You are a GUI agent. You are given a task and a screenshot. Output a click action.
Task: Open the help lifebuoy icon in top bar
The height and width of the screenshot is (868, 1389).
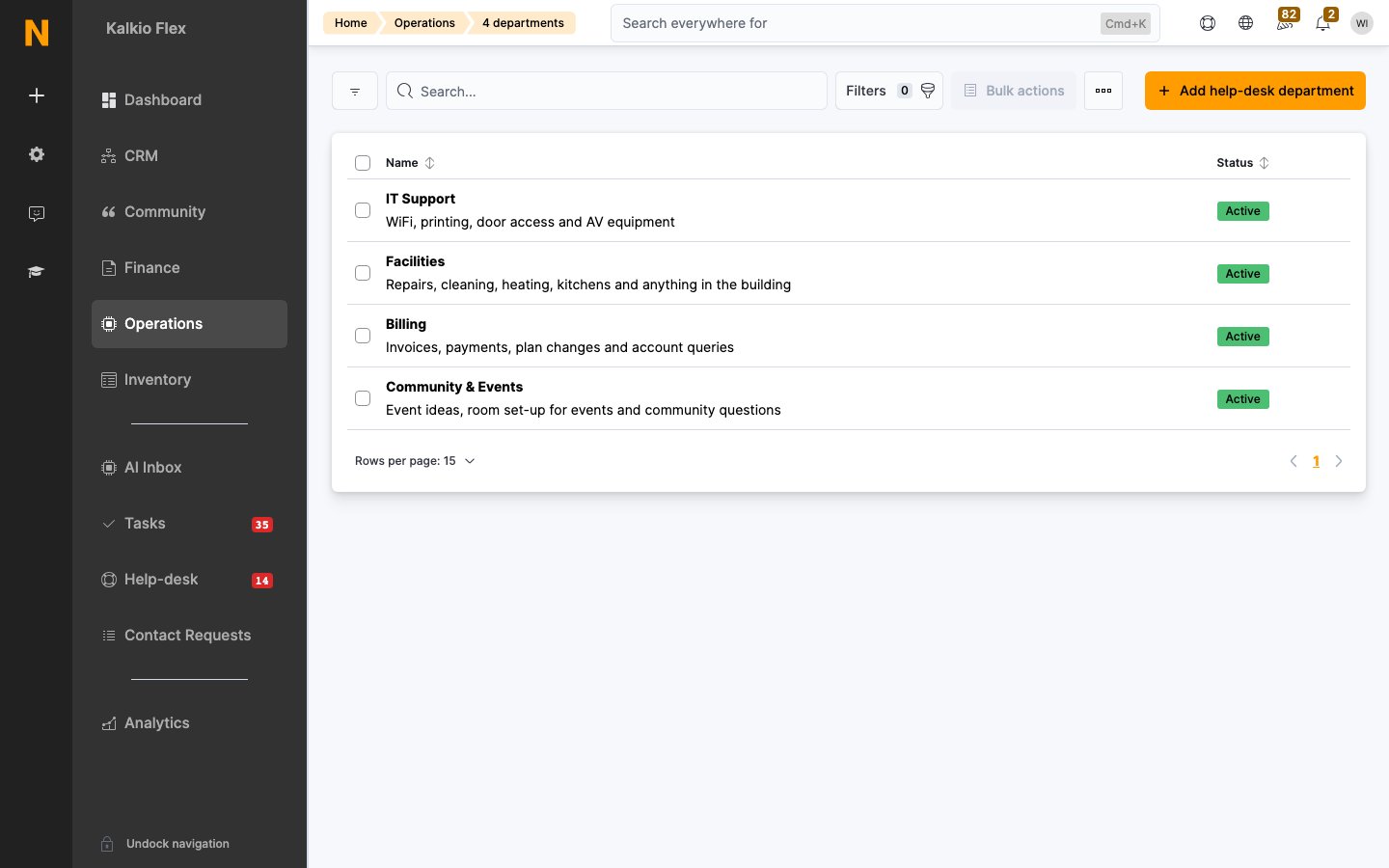[x=1208, y=23]
